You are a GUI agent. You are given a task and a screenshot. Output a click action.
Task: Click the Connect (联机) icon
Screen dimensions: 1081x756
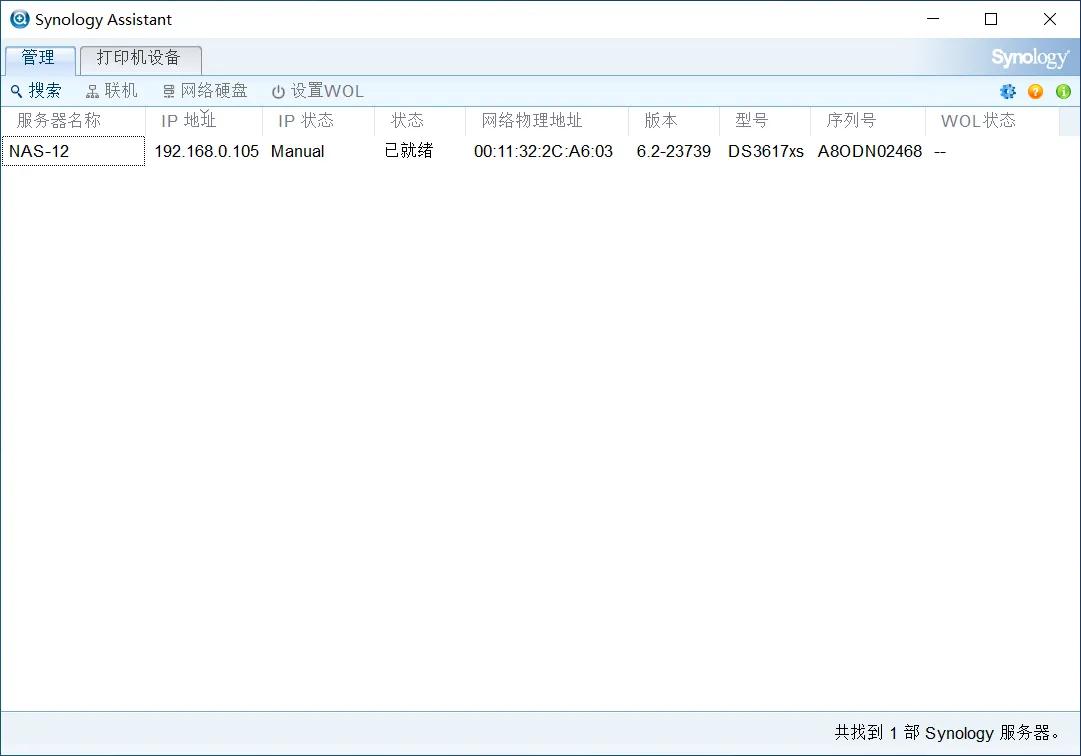pyautogui.click(x=91, y=90)
